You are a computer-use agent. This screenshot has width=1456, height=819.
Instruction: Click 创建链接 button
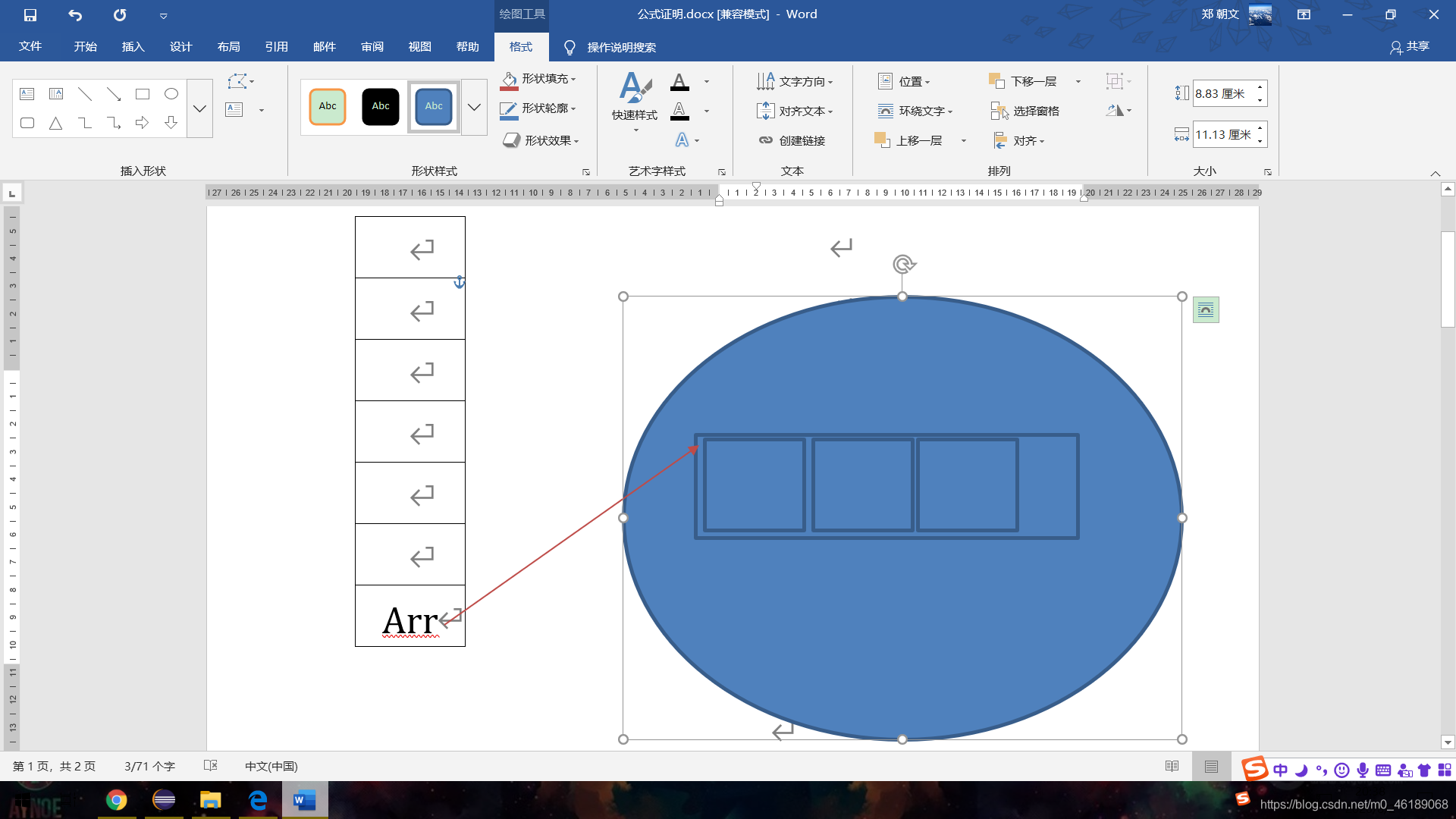point(792,140)
